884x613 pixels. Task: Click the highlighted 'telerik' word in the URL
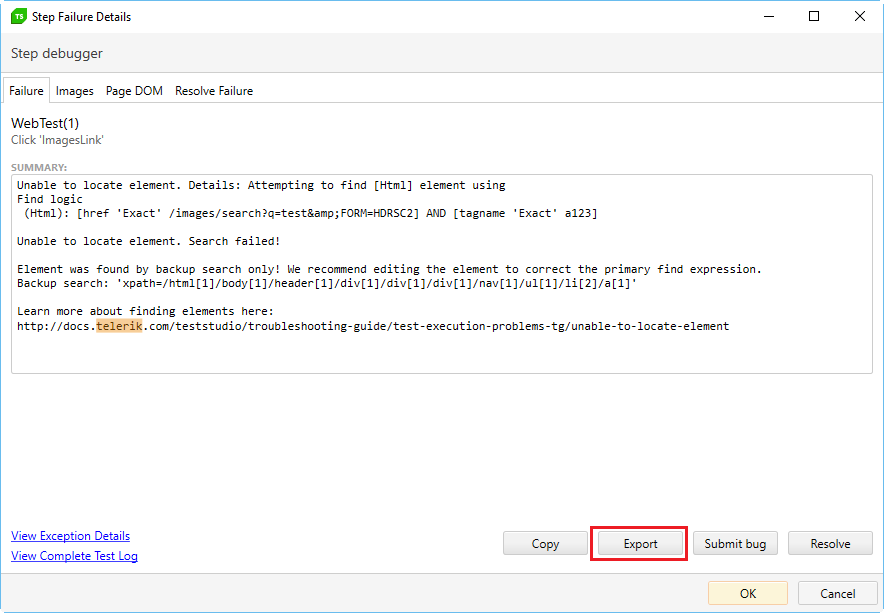pyautogui.click(x=119, y=326)
